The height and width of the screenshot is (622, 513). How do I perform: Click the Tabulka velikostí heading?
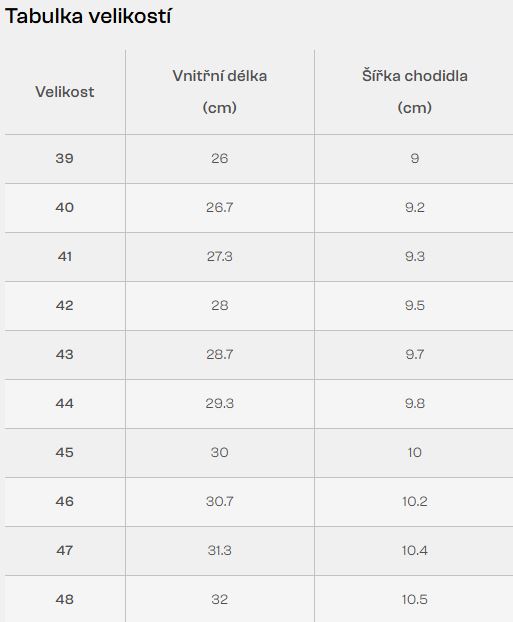[88, 17]
